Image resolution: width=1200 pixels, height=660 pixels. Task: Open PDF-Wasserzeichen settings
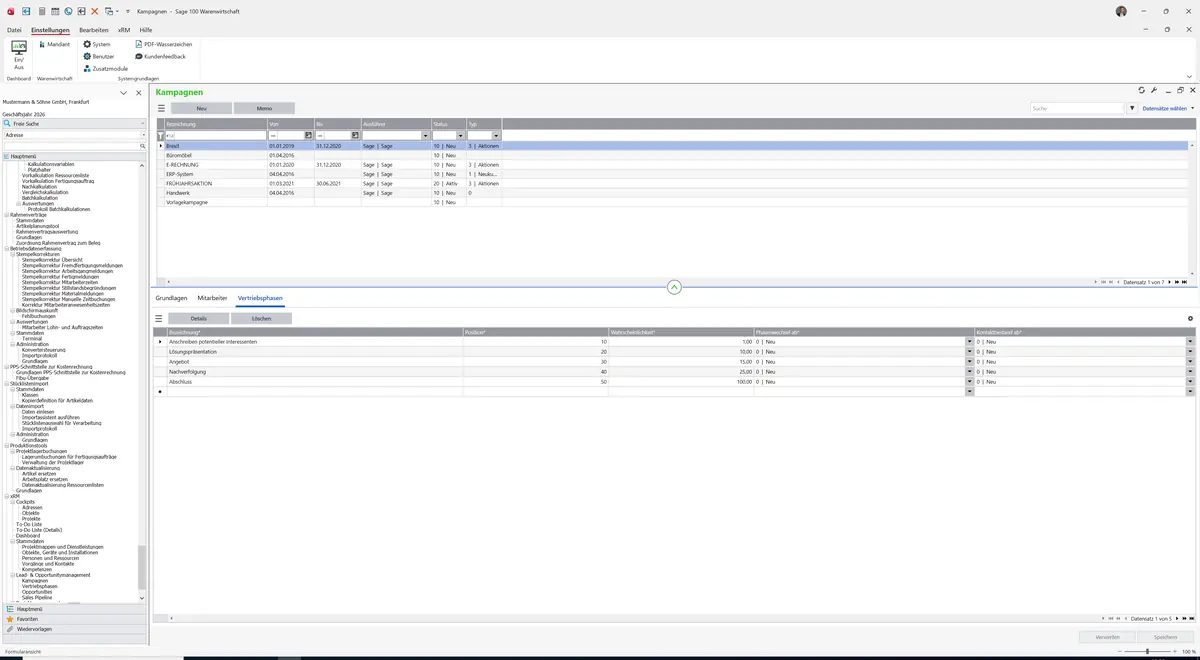pos(164,44)
